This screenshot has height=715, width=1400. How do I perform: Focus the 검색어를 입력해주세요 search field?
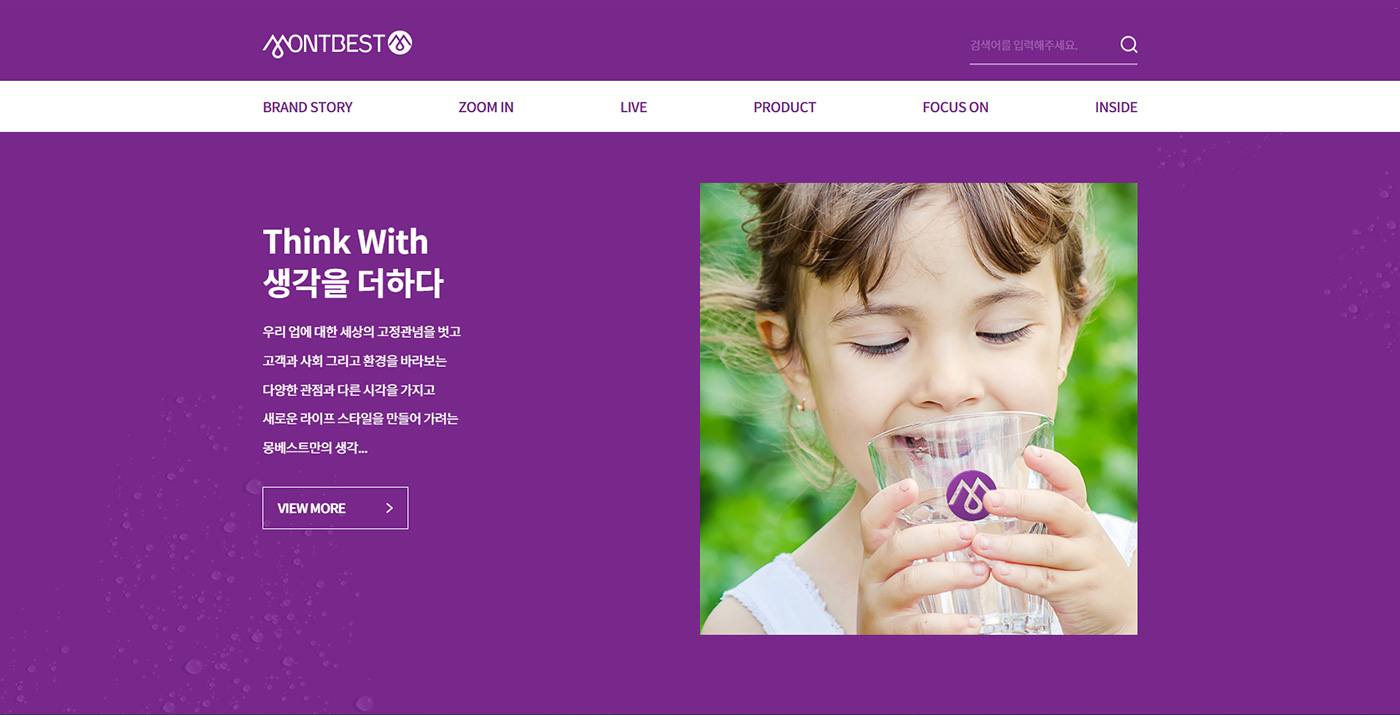(x=1040, y=45)
